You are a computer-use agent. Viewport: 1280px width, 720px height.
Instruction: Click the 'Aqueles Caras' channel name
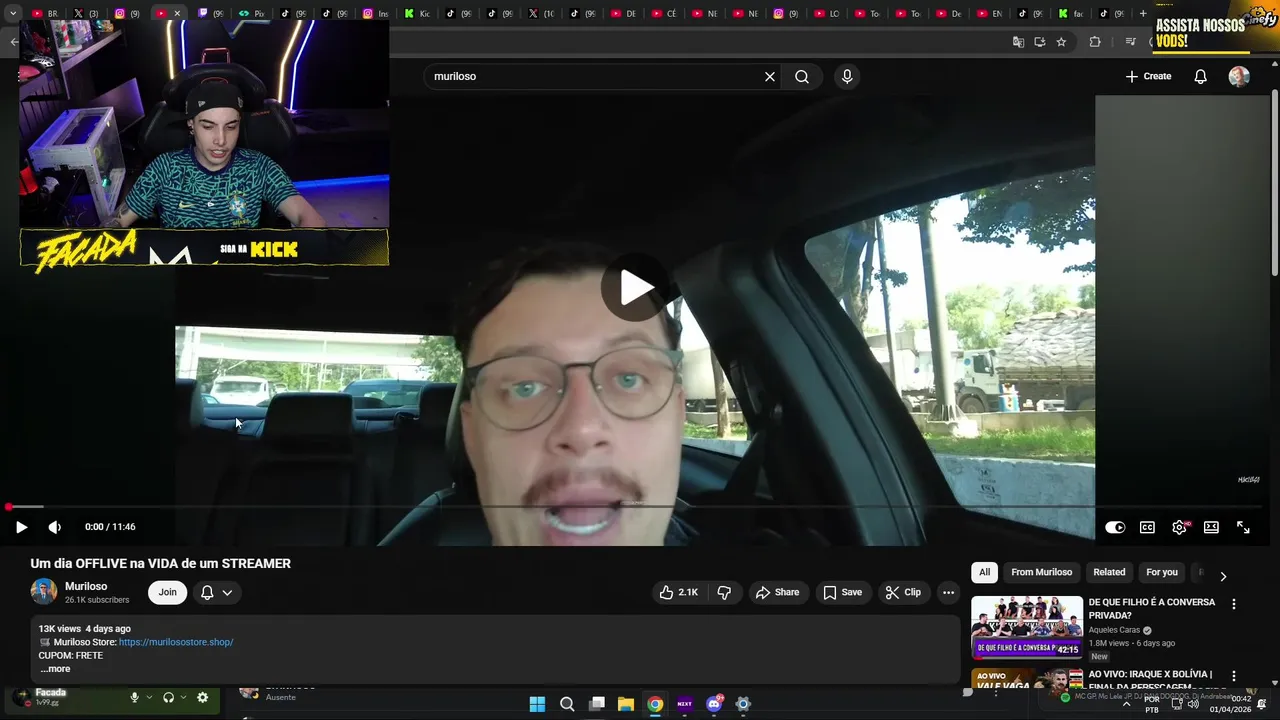pyautogui.click(x=1114, y=630)
